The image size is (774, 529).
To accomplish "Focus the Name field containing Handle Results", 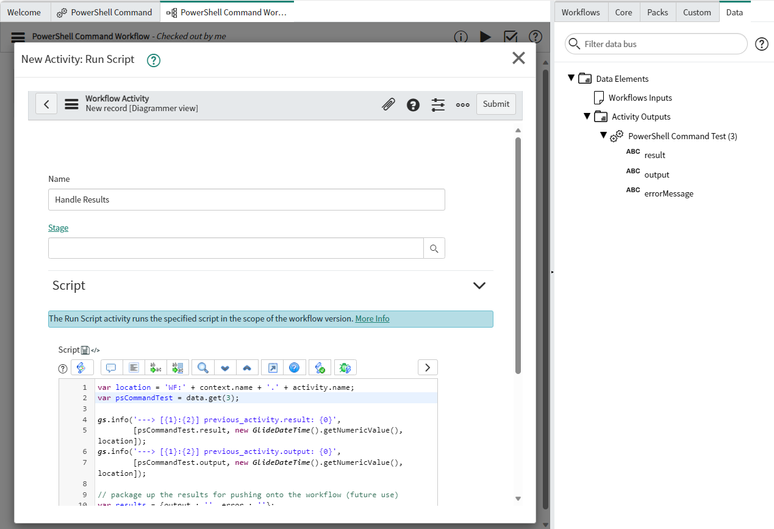I will [x=246, y=199].
